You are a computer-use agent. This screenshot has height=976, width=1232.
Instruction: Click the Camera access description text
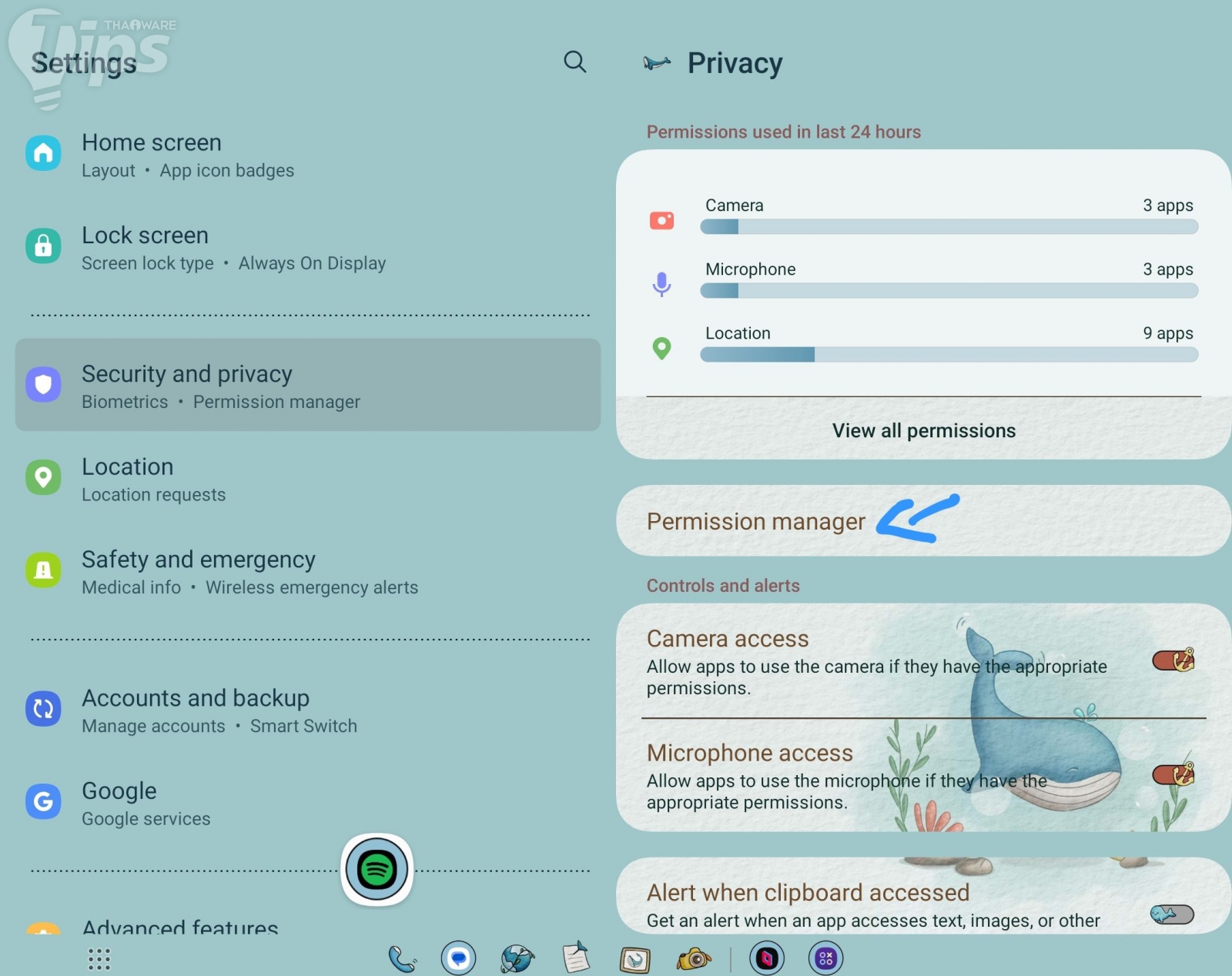(x=877, y=677)
